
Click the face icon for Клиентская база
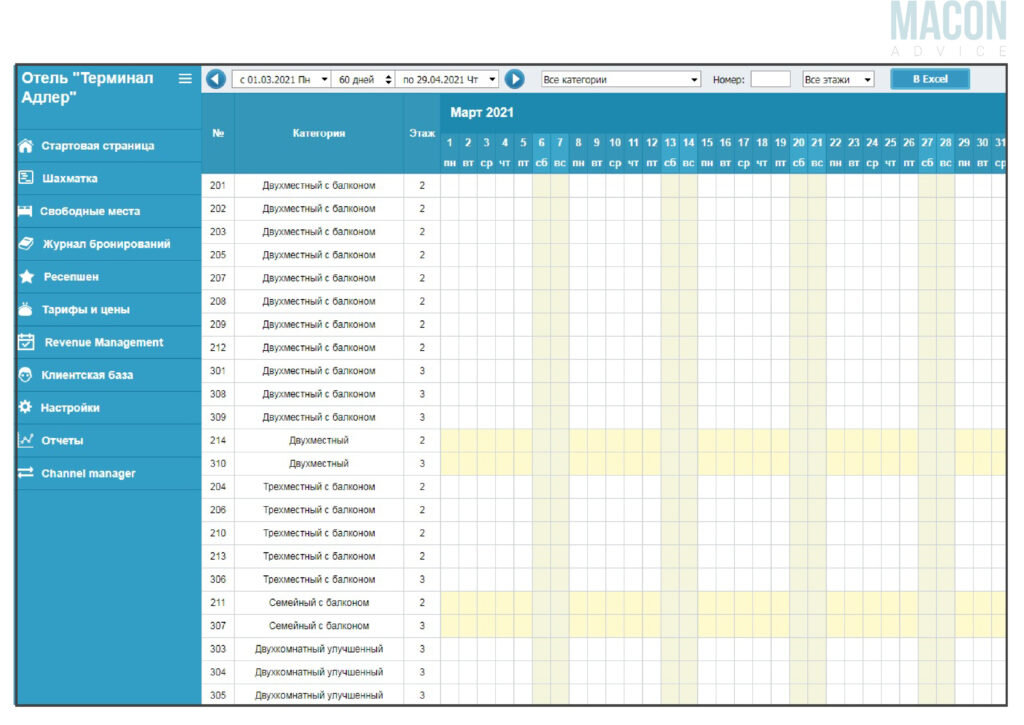tap(25, 375)
